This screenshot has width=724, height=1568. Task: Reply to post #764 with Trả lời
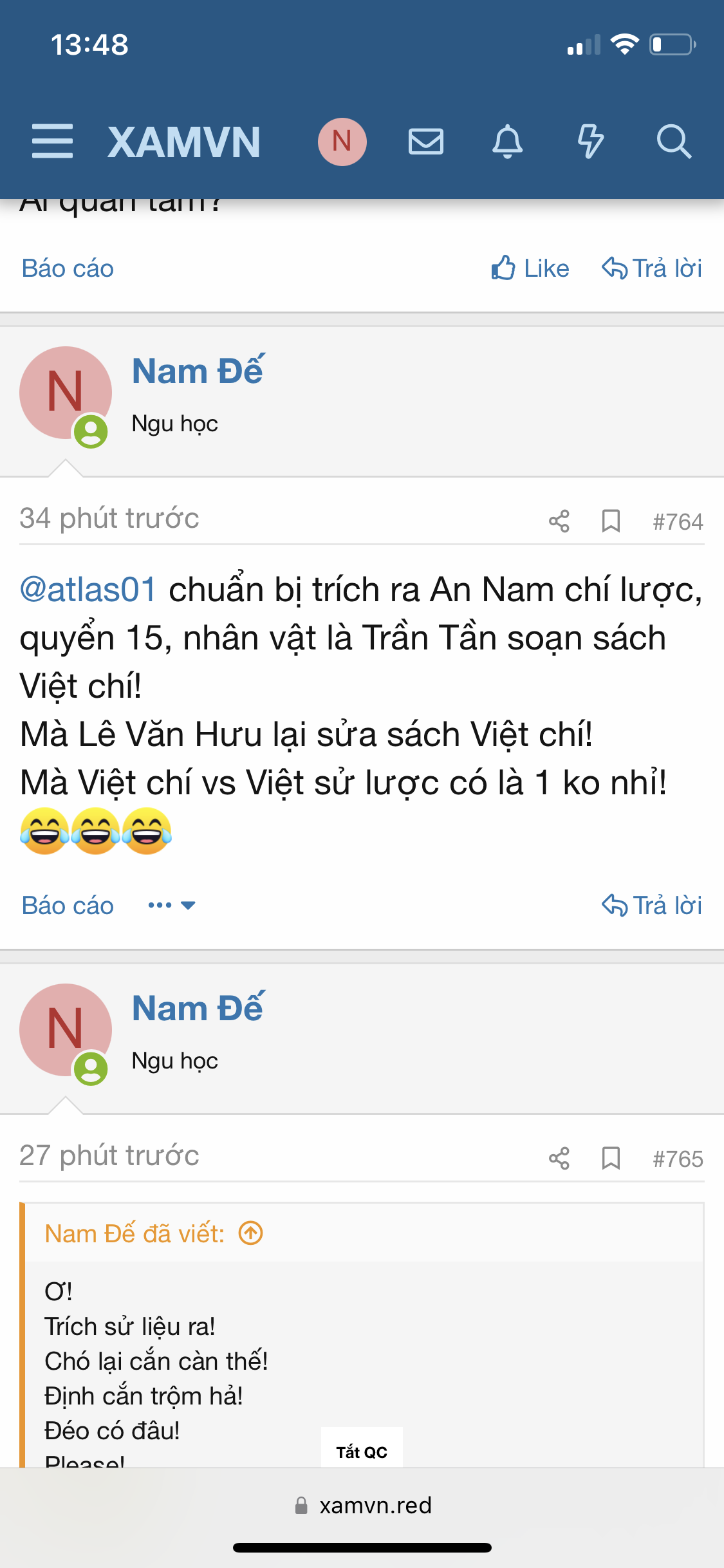click(652, 905)
